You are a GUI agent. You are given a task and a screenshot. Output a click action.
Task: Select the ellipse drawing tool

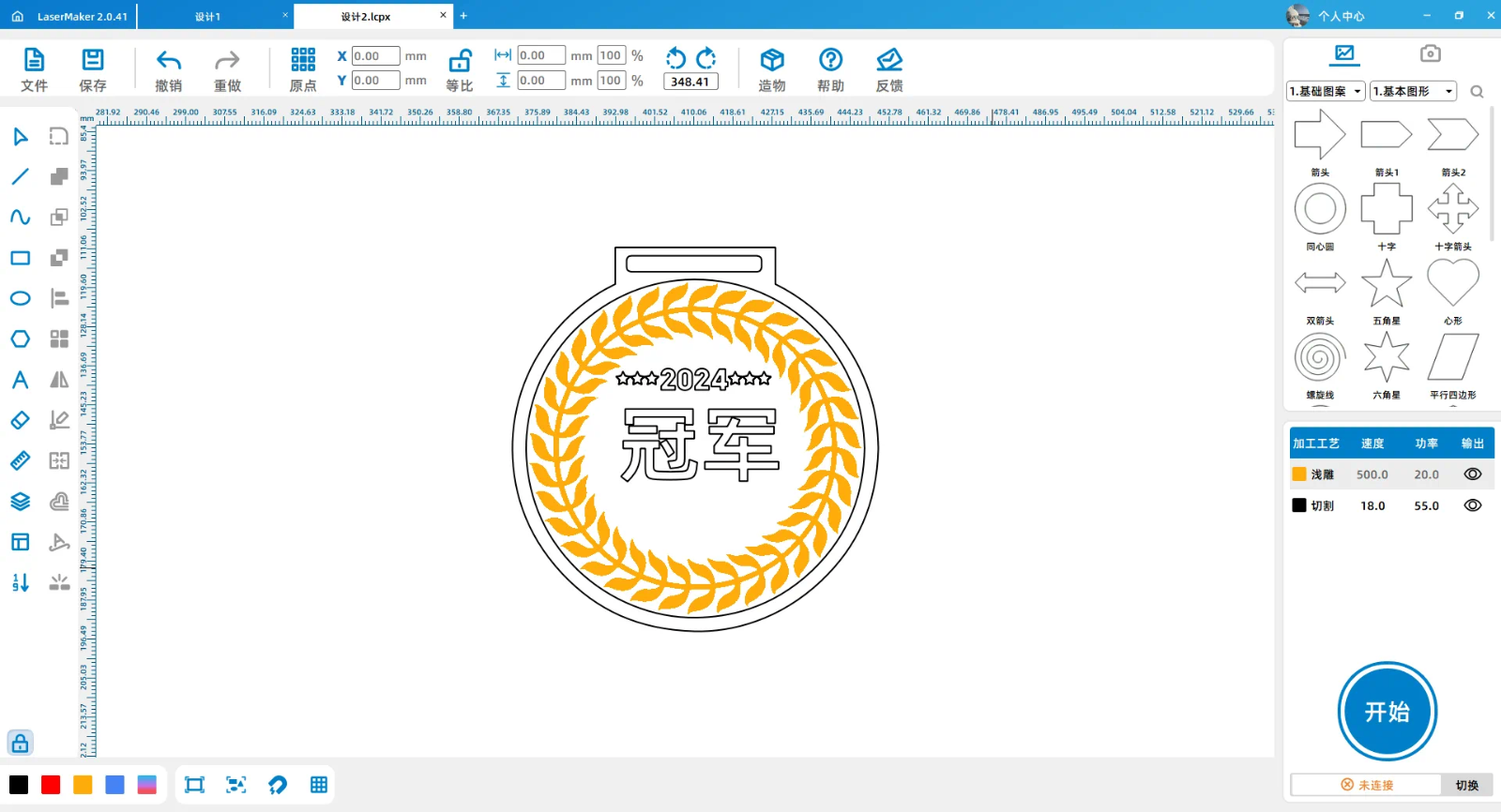[20, 298]
